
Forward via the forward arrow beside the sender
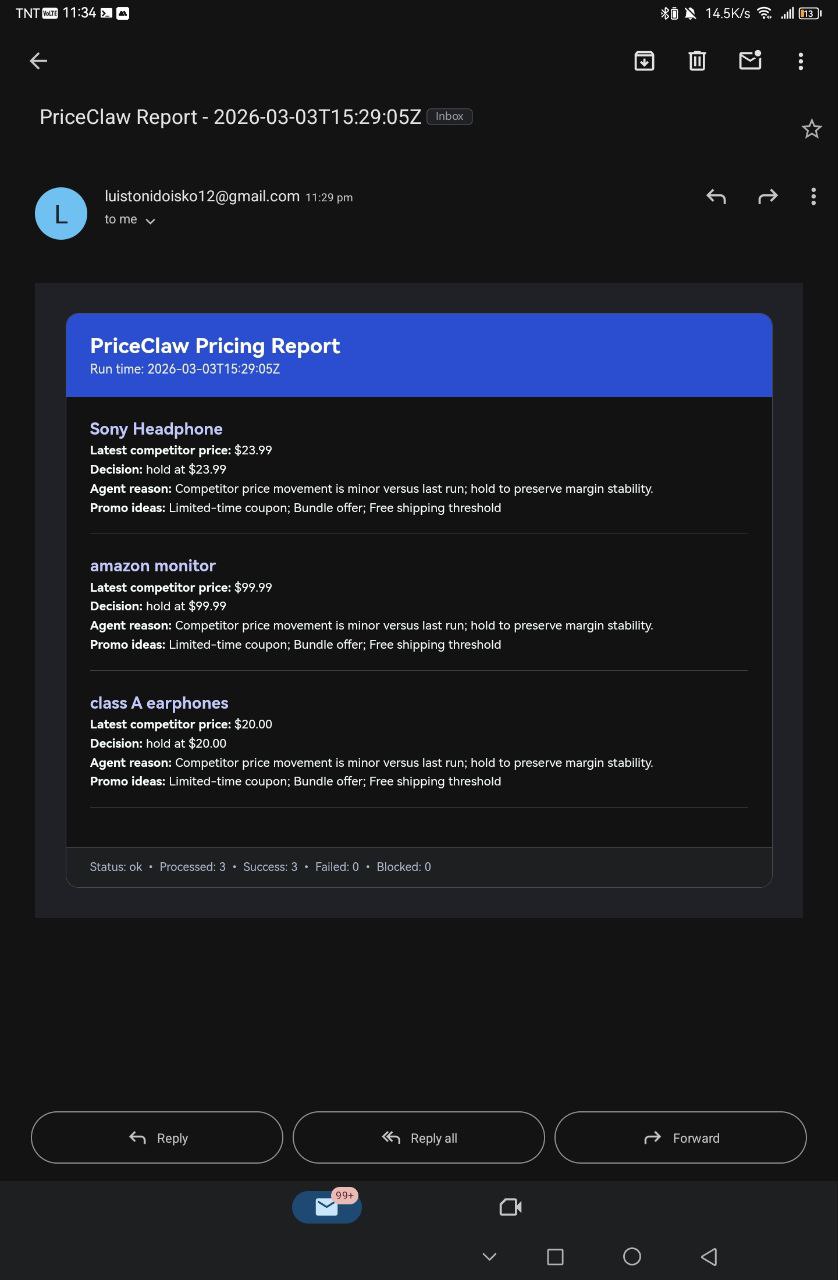[767, 196]
